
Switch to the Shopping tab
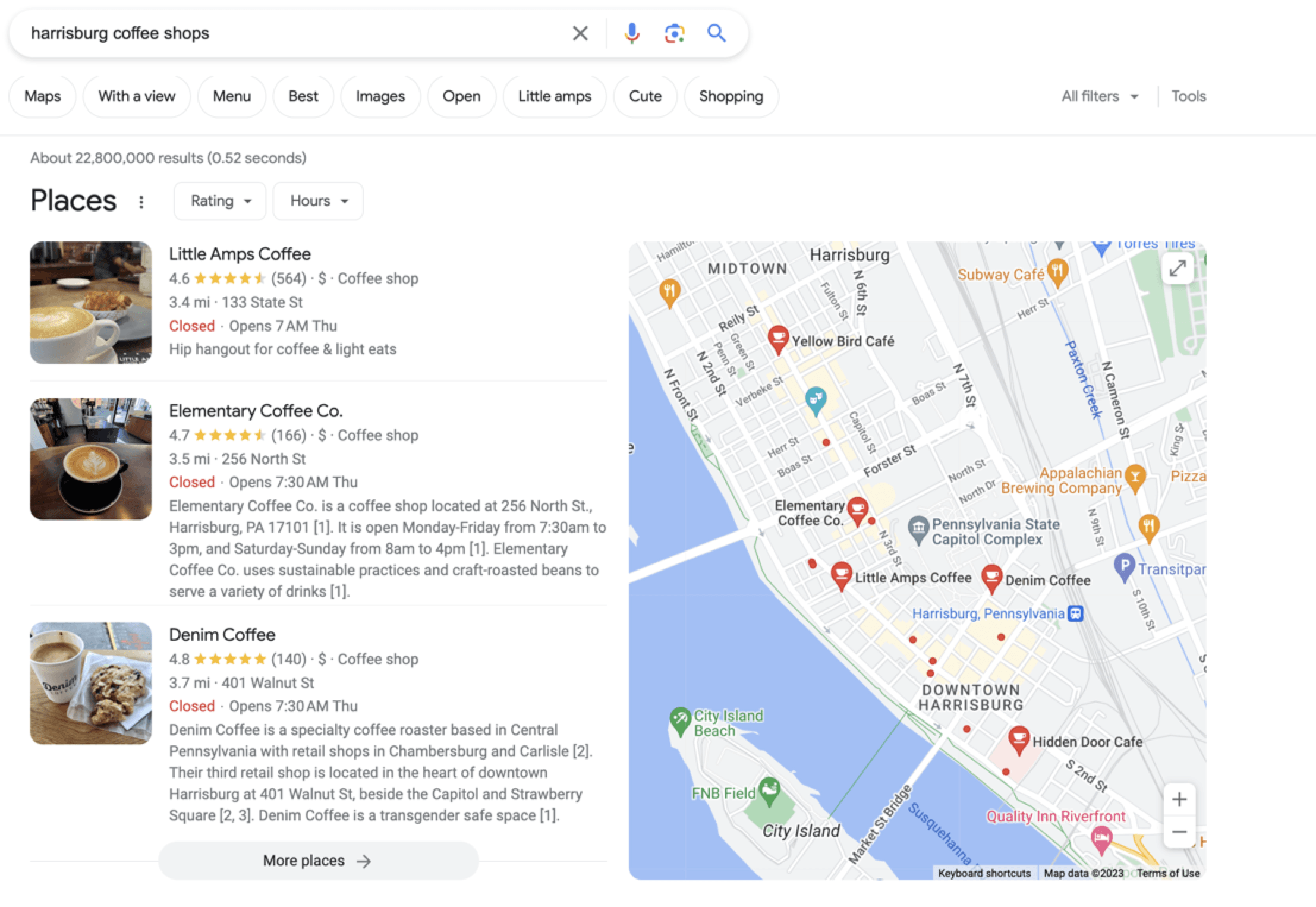pos(731,96)
